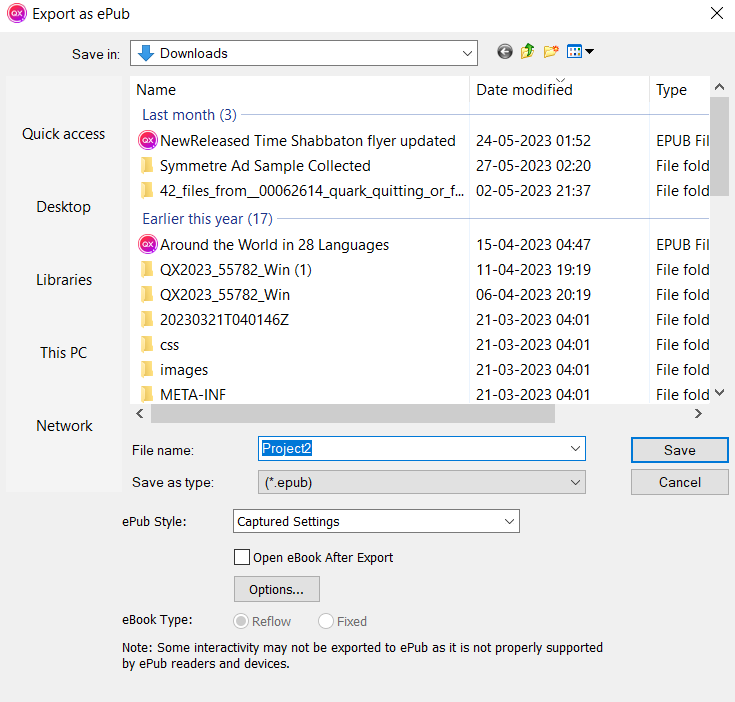Click folder icon of Symmetre Ad Sample Collected

click(x=147, y=165)
